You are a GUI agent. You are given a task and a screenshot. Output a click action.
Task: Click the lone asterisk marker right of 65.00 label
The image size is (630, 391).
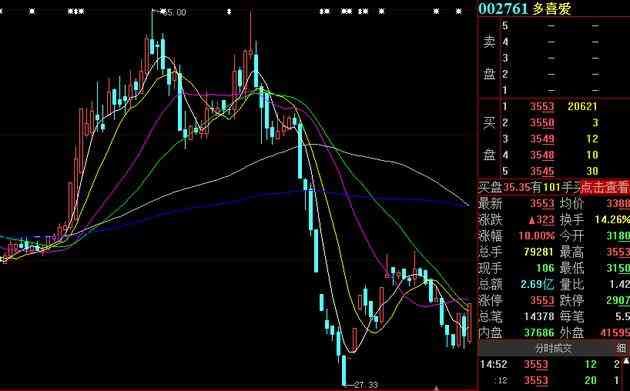(229, 12)
